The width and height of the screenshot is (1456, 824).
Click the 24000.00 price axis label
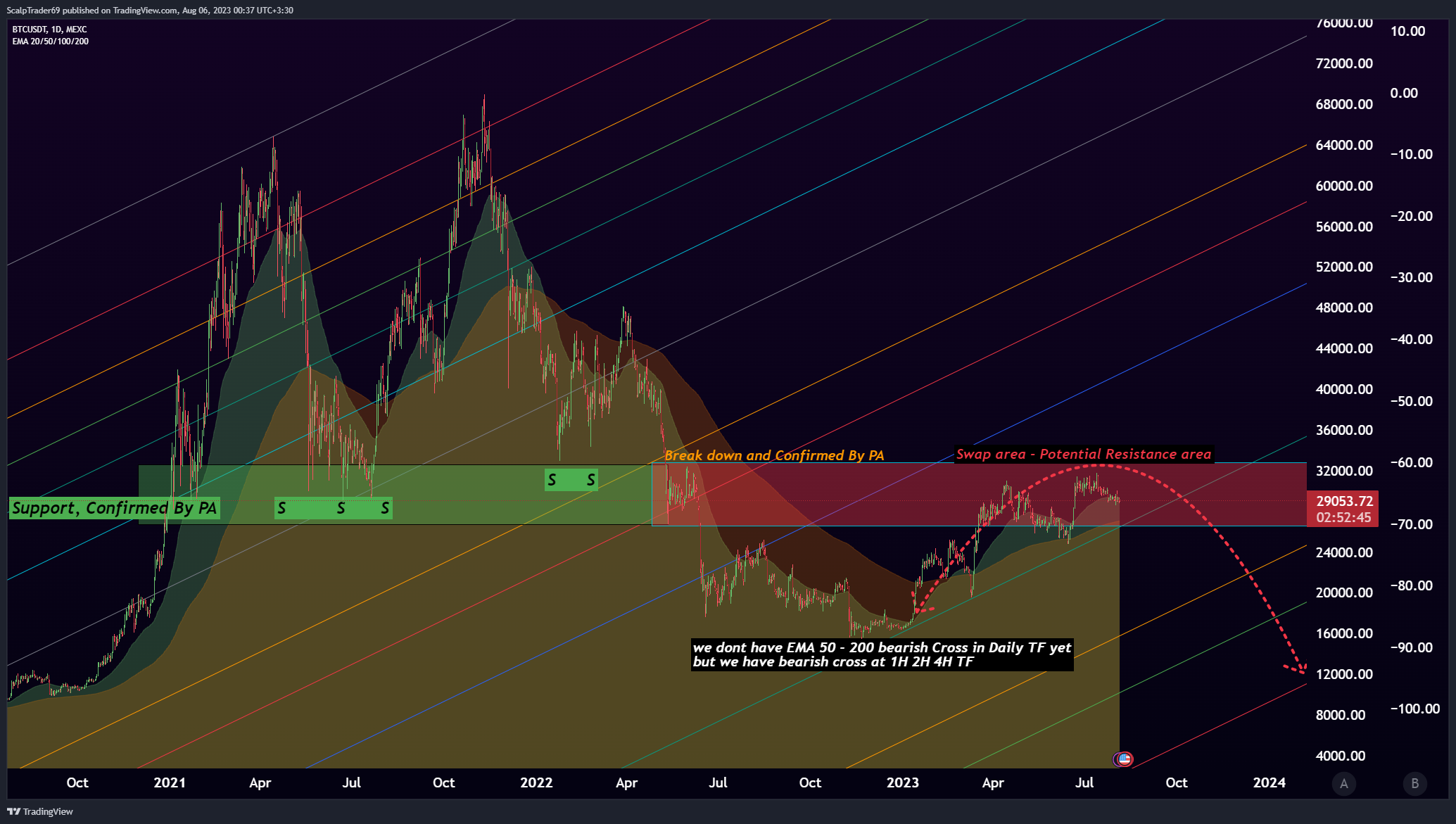(1344, 552)
